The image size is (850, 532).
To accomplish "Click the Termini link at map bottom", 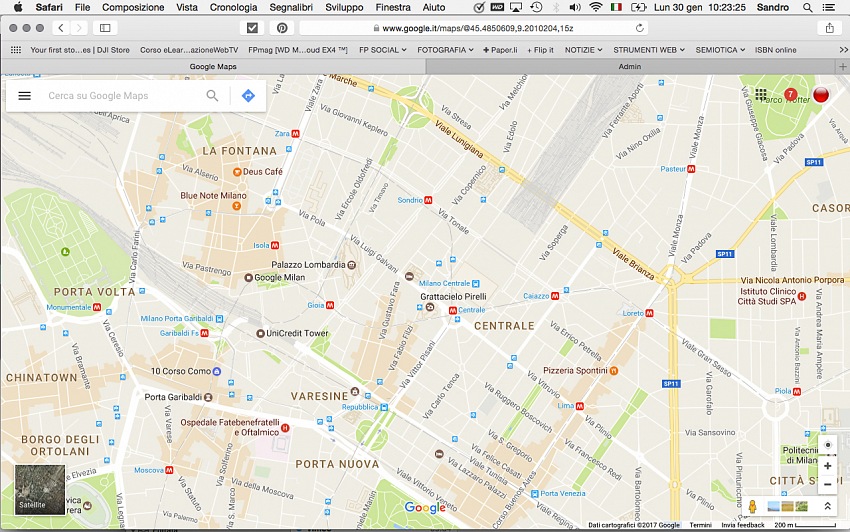I will click(700, 525).
